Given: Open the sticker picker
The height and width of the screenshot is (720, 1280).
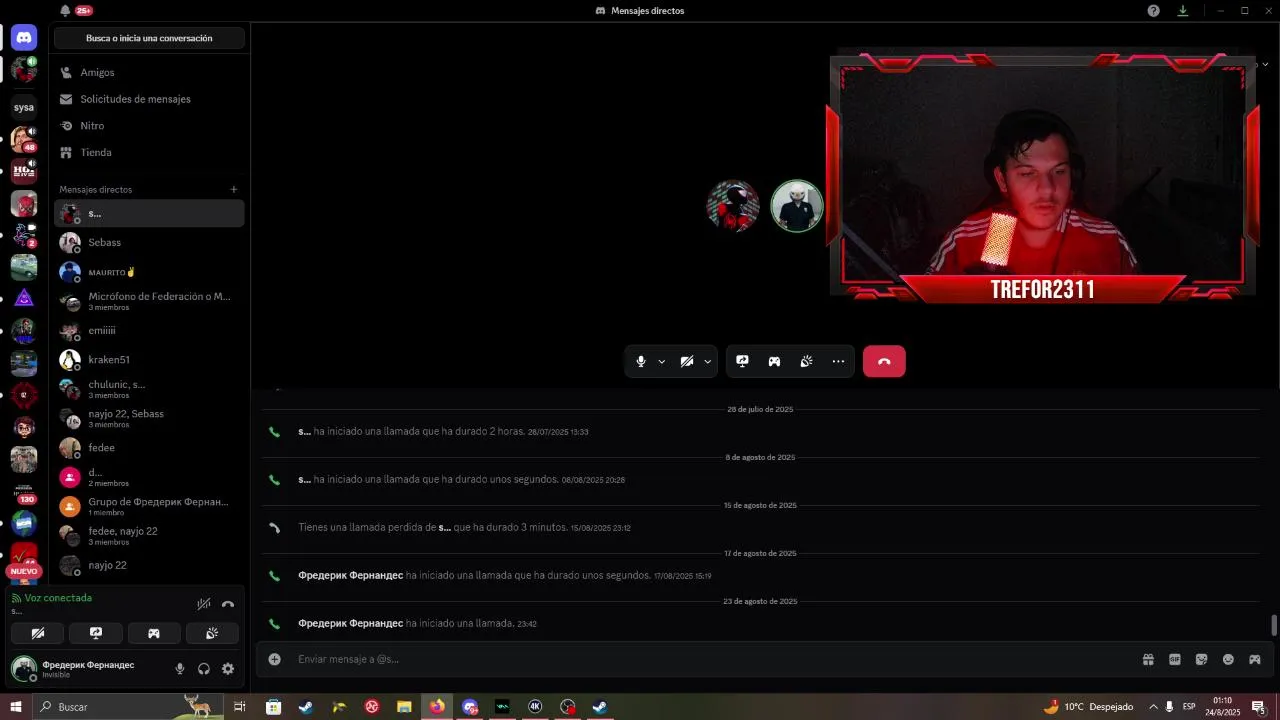Looking at the screenshot, I should [1201, 659].
